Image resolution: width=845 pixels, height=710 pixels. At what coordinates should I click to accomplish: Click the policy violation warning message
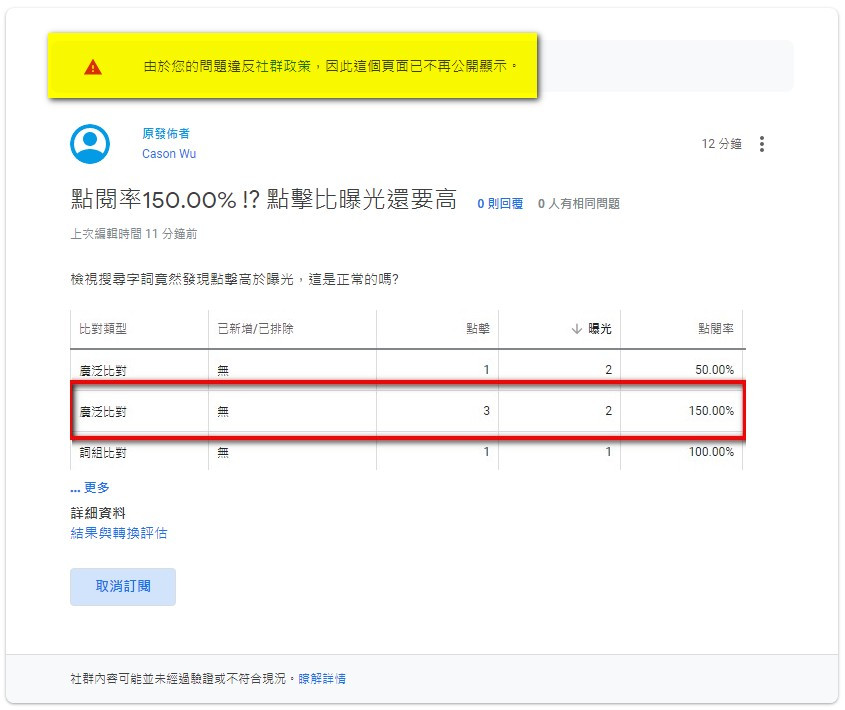(330, 66)
